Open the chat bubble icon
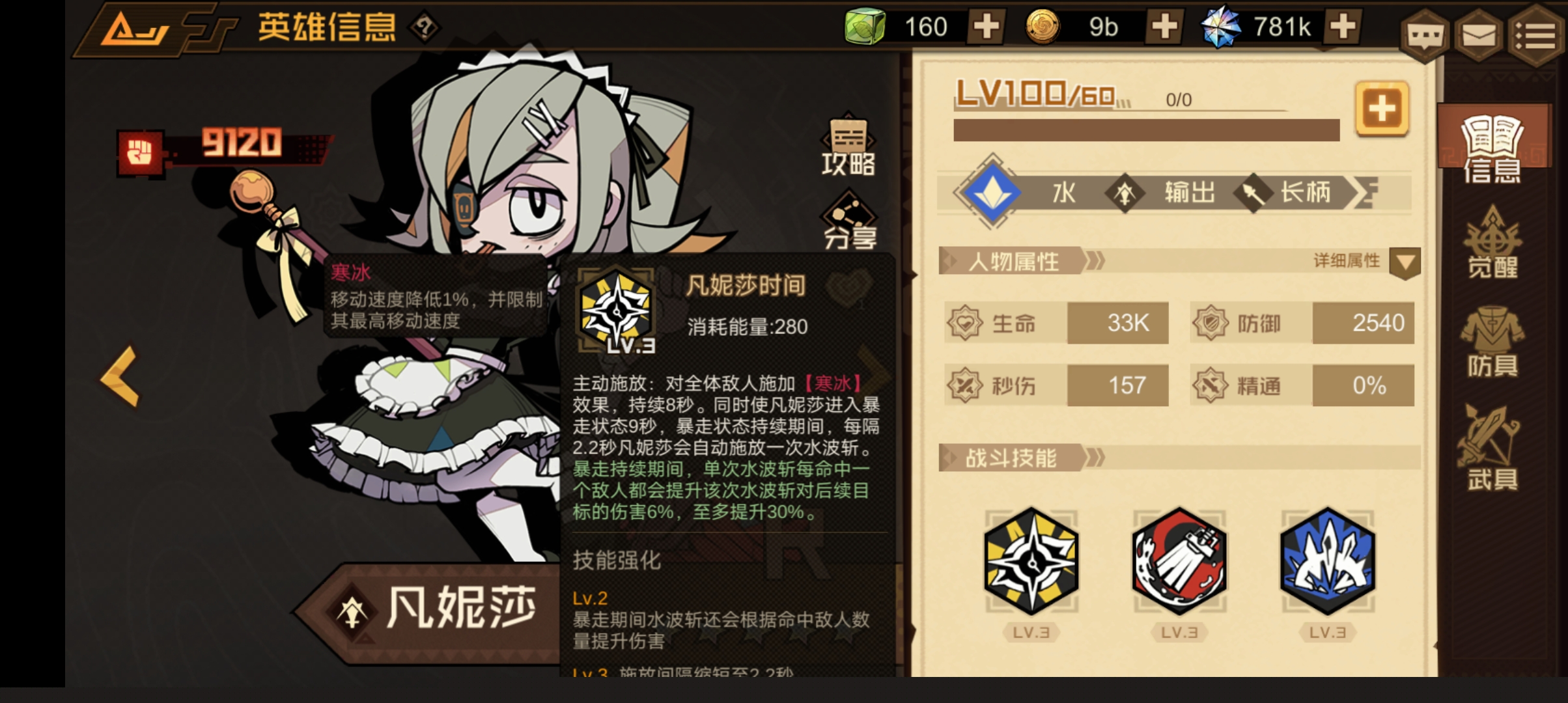The height and width of the screenshot is (703, 1568). coord(1425,35)
